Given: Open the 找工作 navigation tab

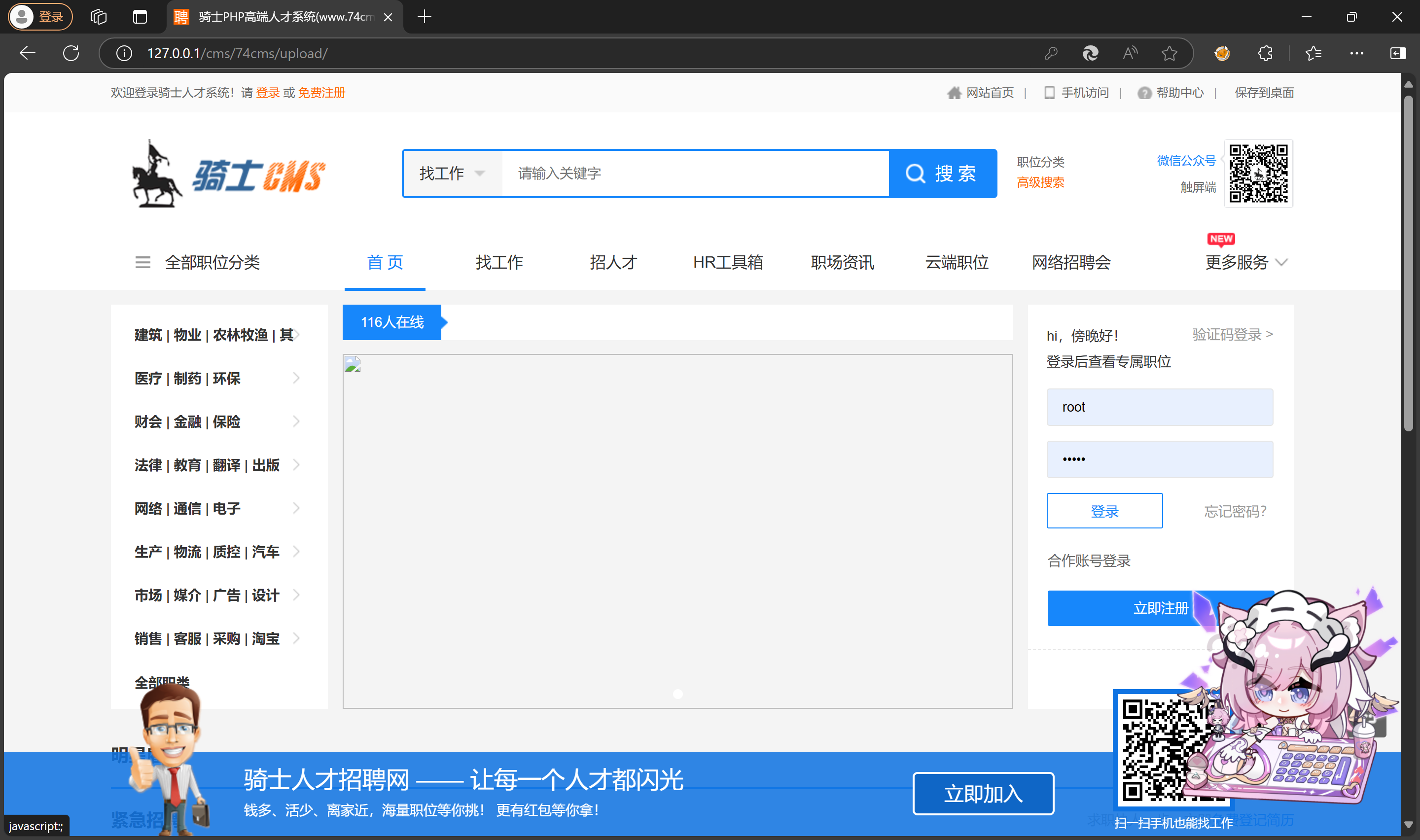Looking at the screenshot, I should point(499,262).
